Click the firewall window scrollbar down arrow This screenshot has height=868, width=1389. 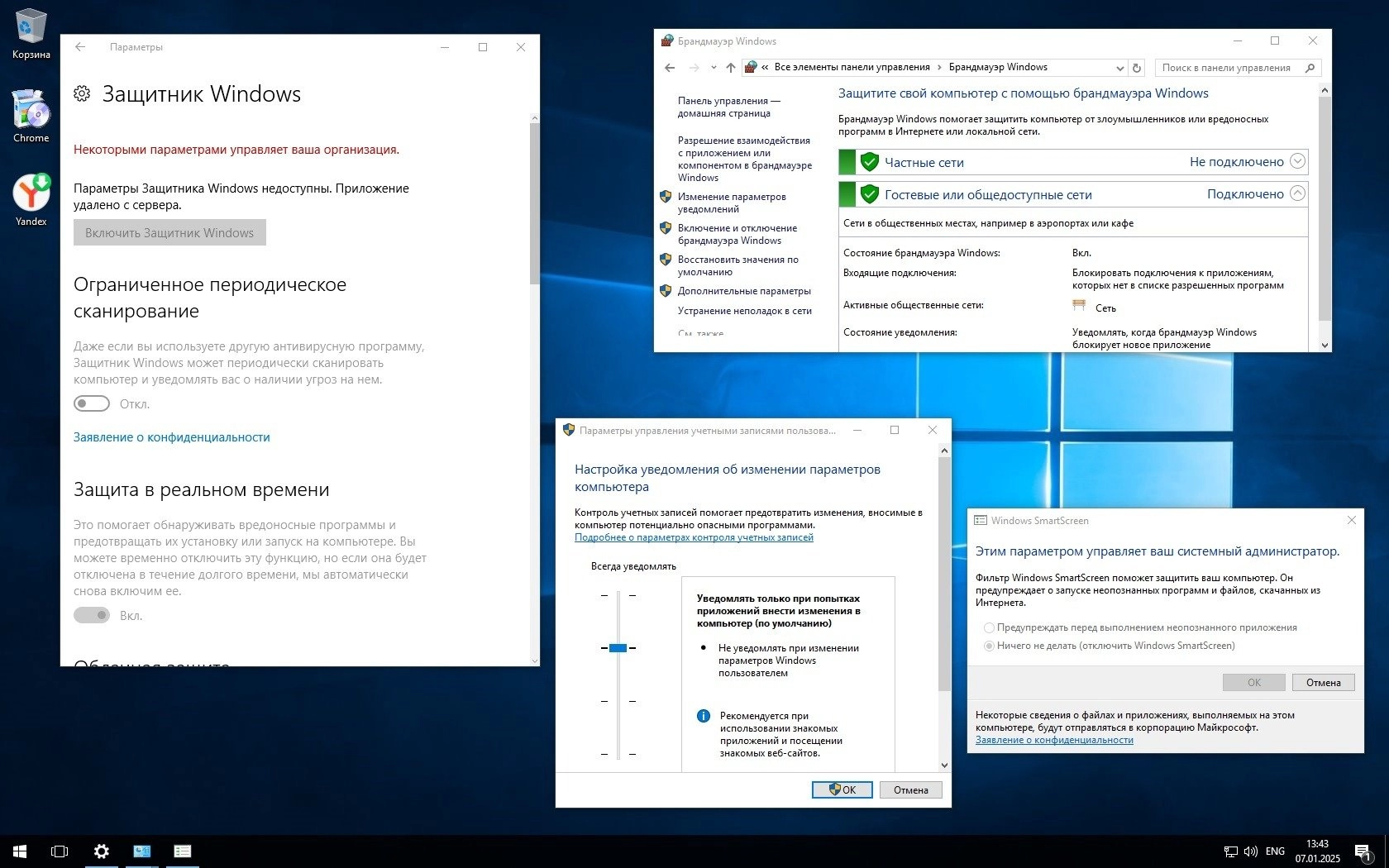tap(1325, 345)
